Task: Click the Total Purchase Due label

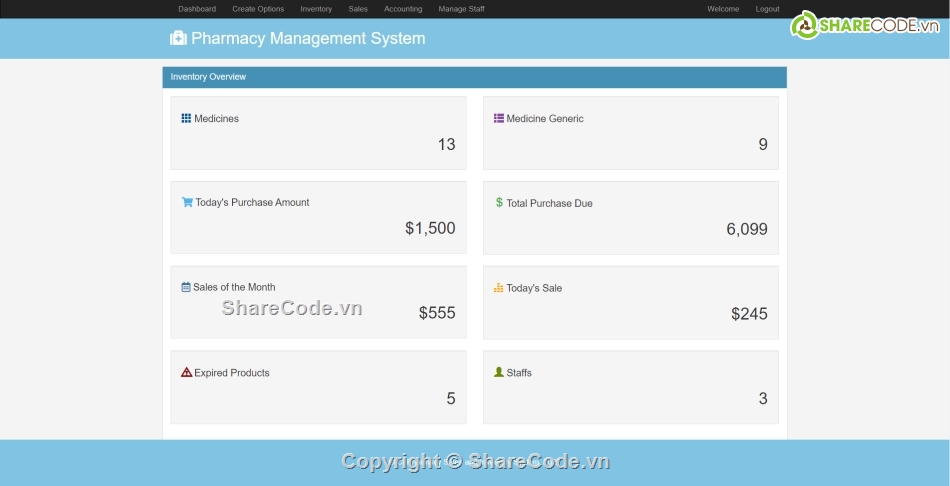Action: pyautogui.click(x=550, y=204)
